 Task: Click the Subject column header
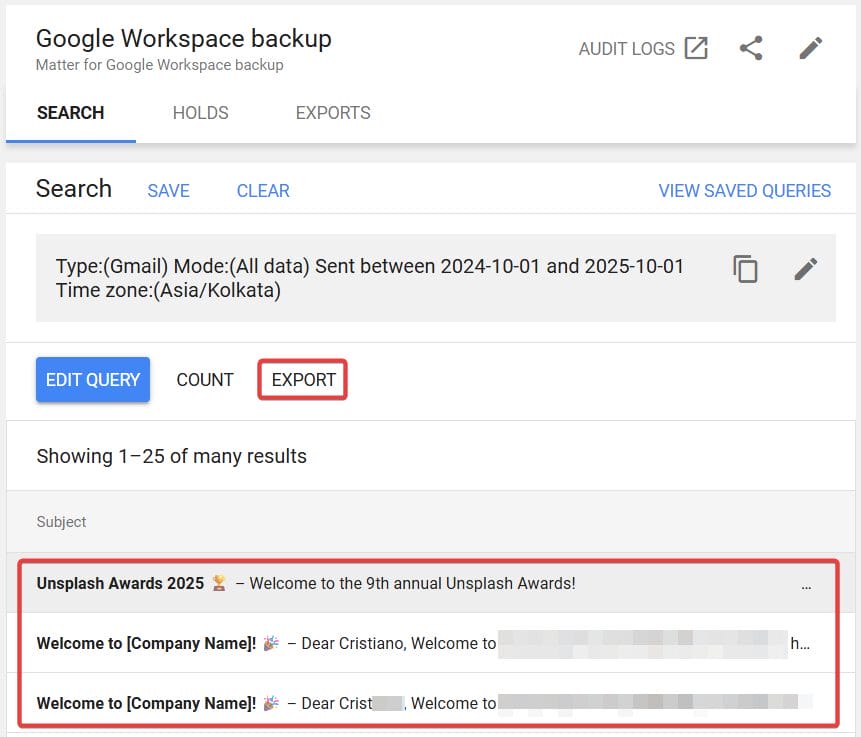[x=62, y=522]
